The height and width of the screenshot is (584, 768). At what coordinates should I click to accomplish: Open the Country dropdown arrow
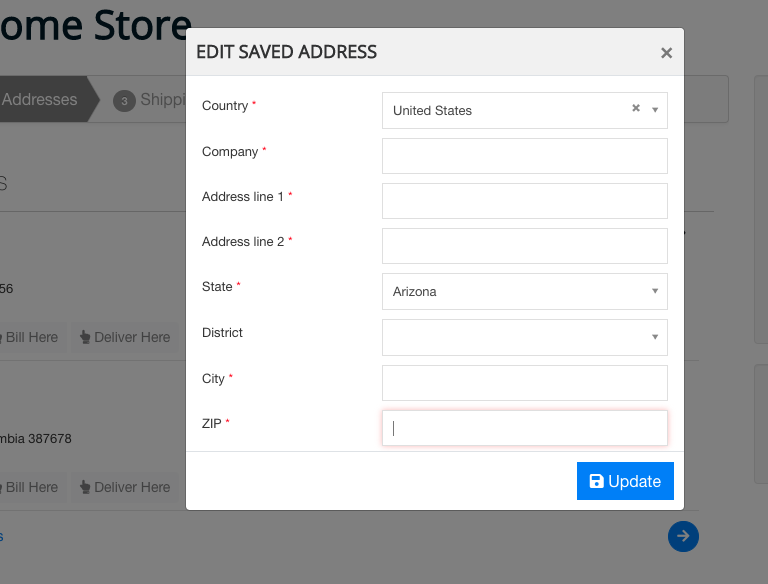[655, 110]
